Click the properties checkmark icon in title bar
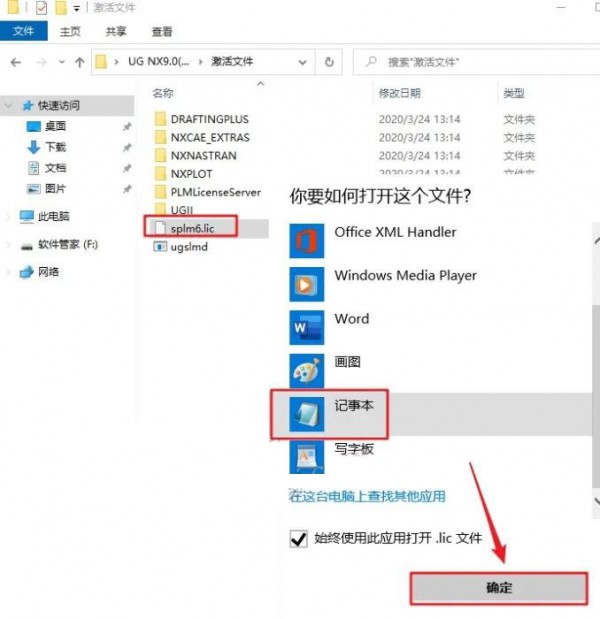The height and width of the screenshot is (619, 600). pos(41,8)
